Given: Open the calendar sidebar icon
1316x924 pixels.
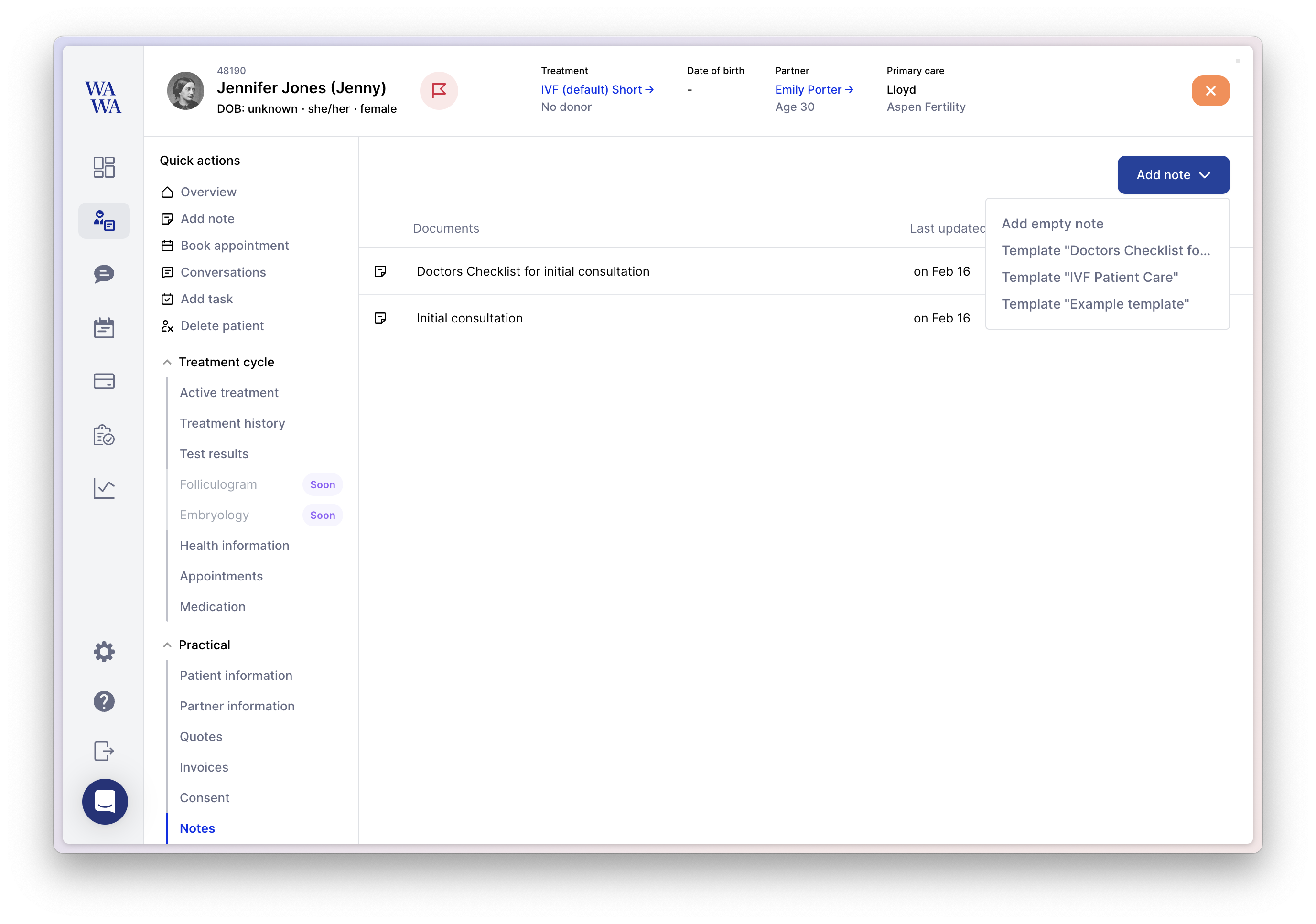Looking at the screenshot, I should coord(104,328).
